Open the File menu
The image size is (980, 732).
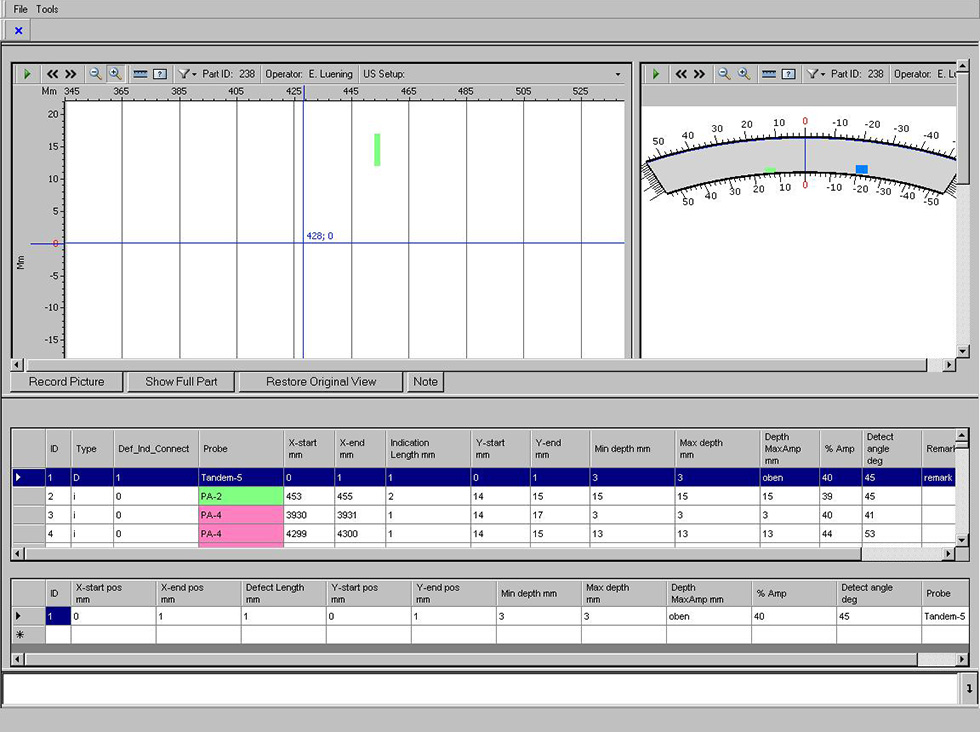tap(20, 9)
